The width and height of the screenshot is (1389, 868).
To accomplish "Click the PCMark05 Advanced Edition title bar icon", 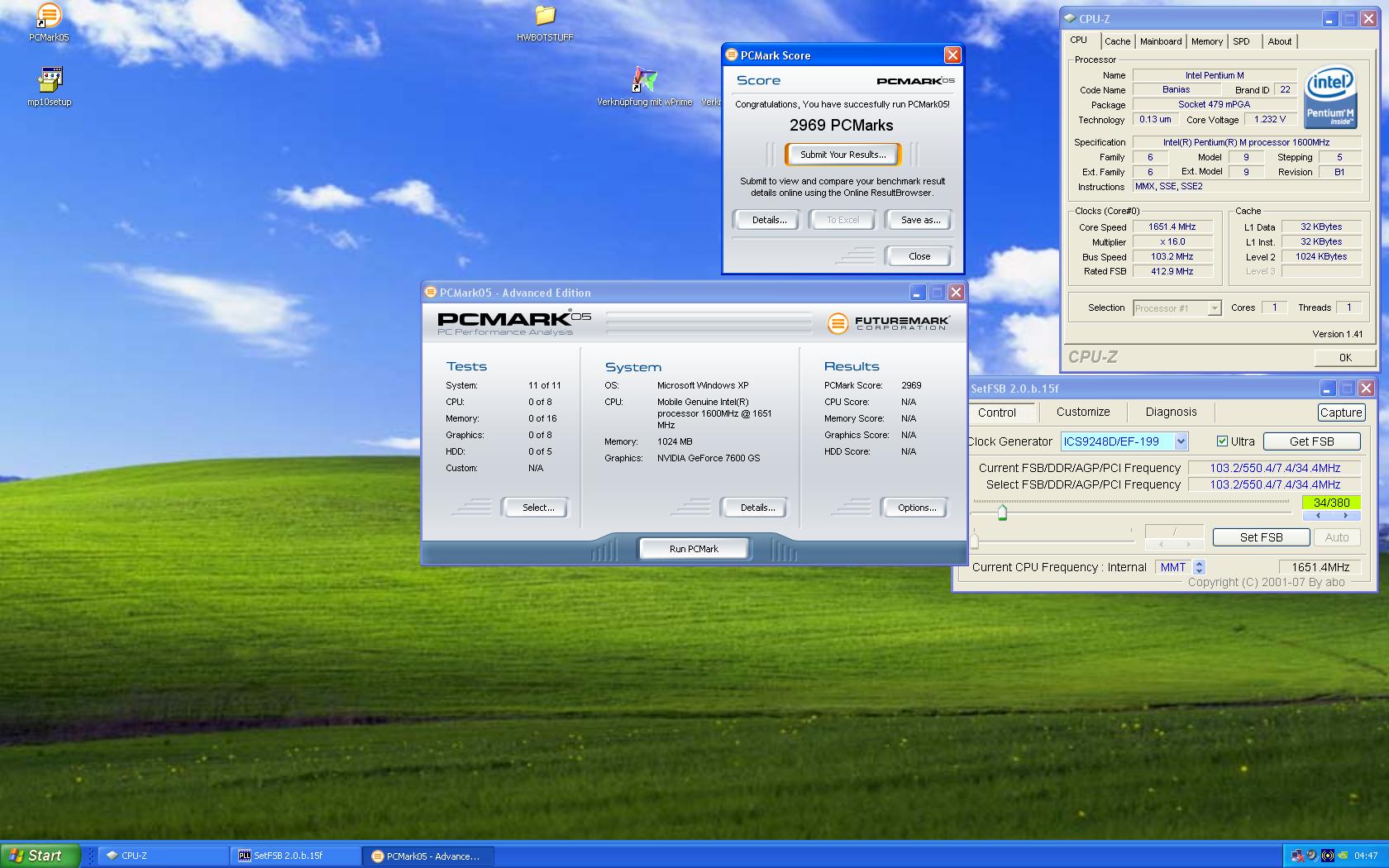I will [x=430, y=292].
